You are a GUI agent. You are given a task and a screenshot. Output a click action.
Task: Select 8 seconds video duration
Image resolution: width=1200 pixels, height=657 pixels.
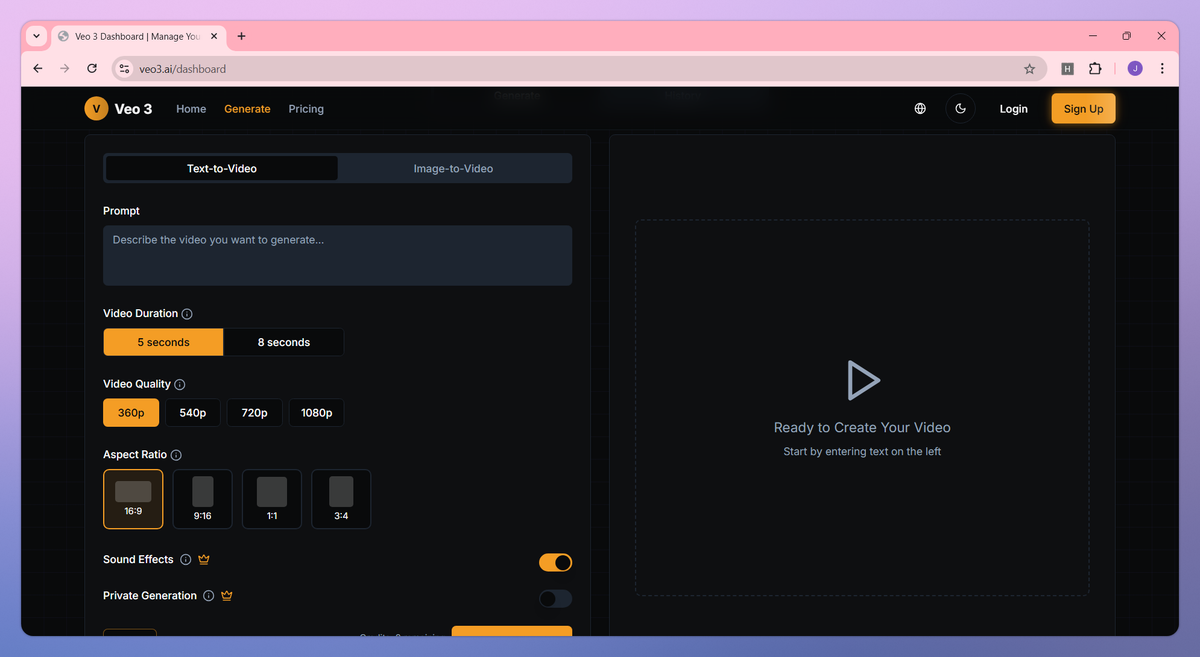pos(284,342)
